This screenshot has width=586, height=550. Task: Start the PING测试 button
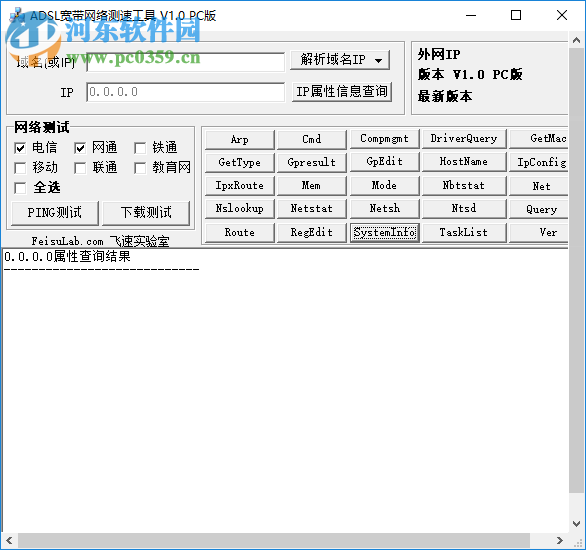click(x=55, y=213)
